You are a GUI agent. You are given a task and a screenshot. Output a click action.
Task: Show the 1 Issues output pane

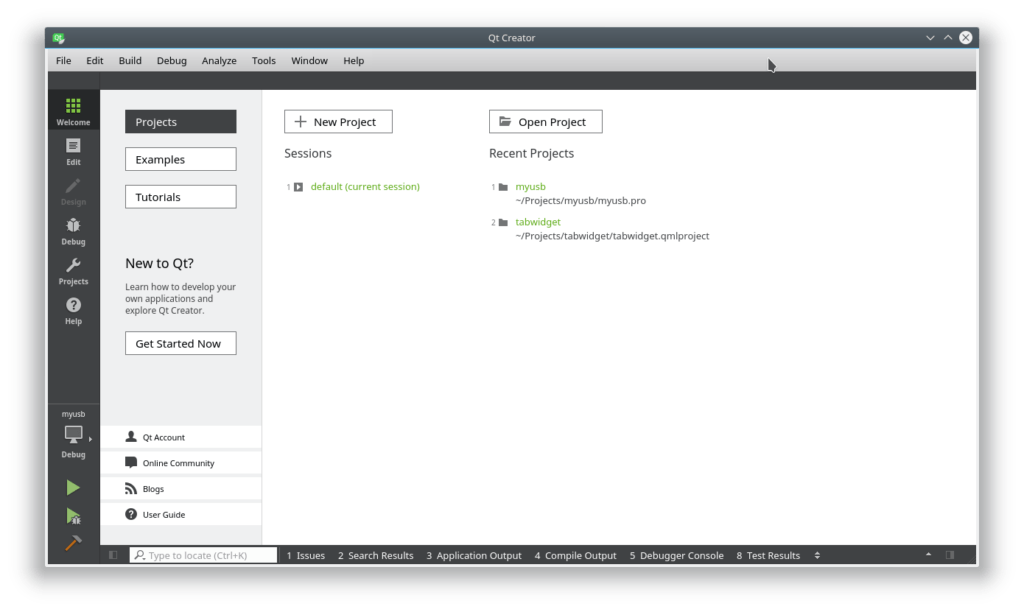tap(306, 555)
